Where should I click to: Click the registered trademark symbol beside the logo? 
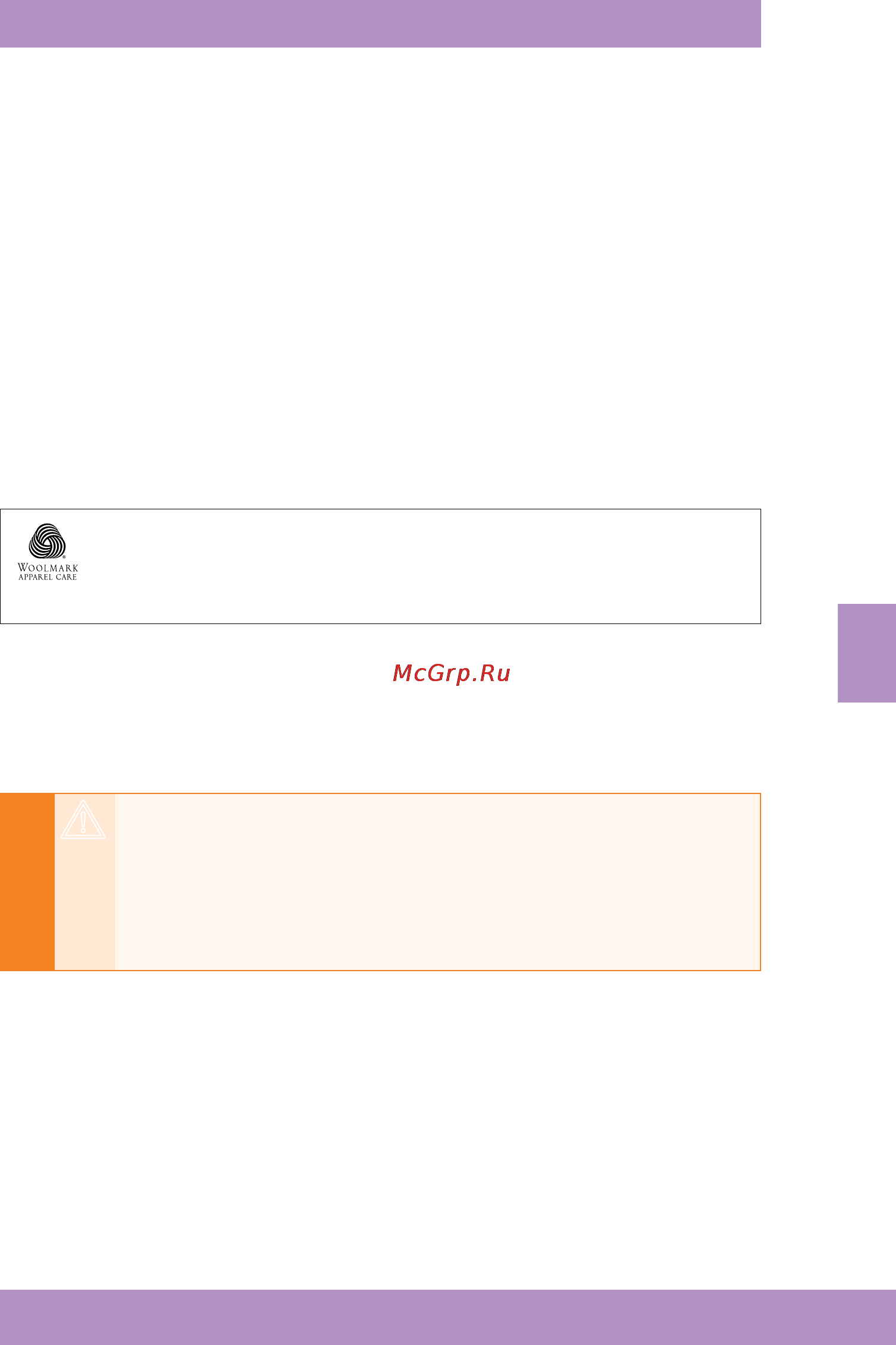click(64, 557)
